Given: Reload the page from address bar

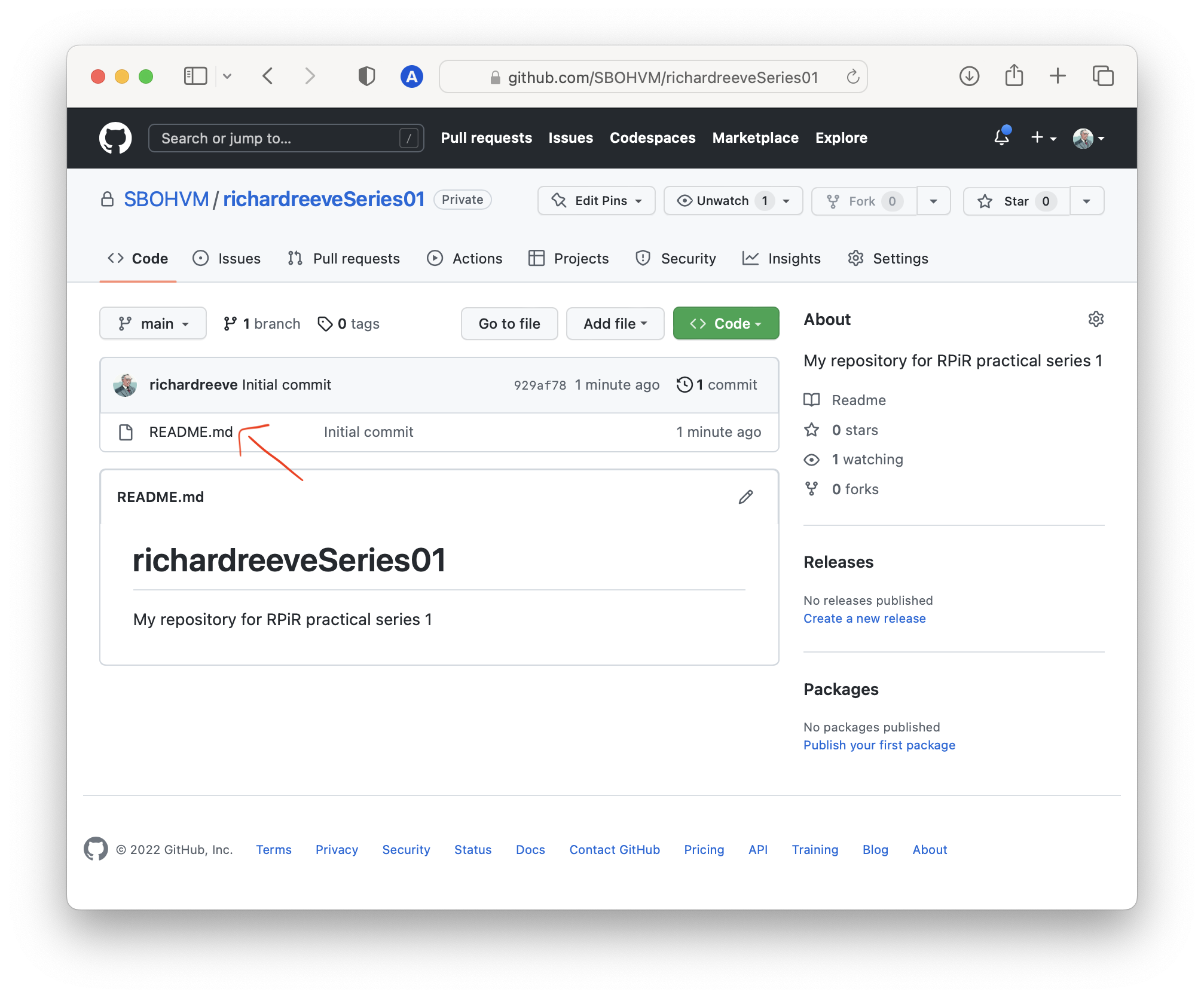Looking at the screenshot, I should [853, 76].
